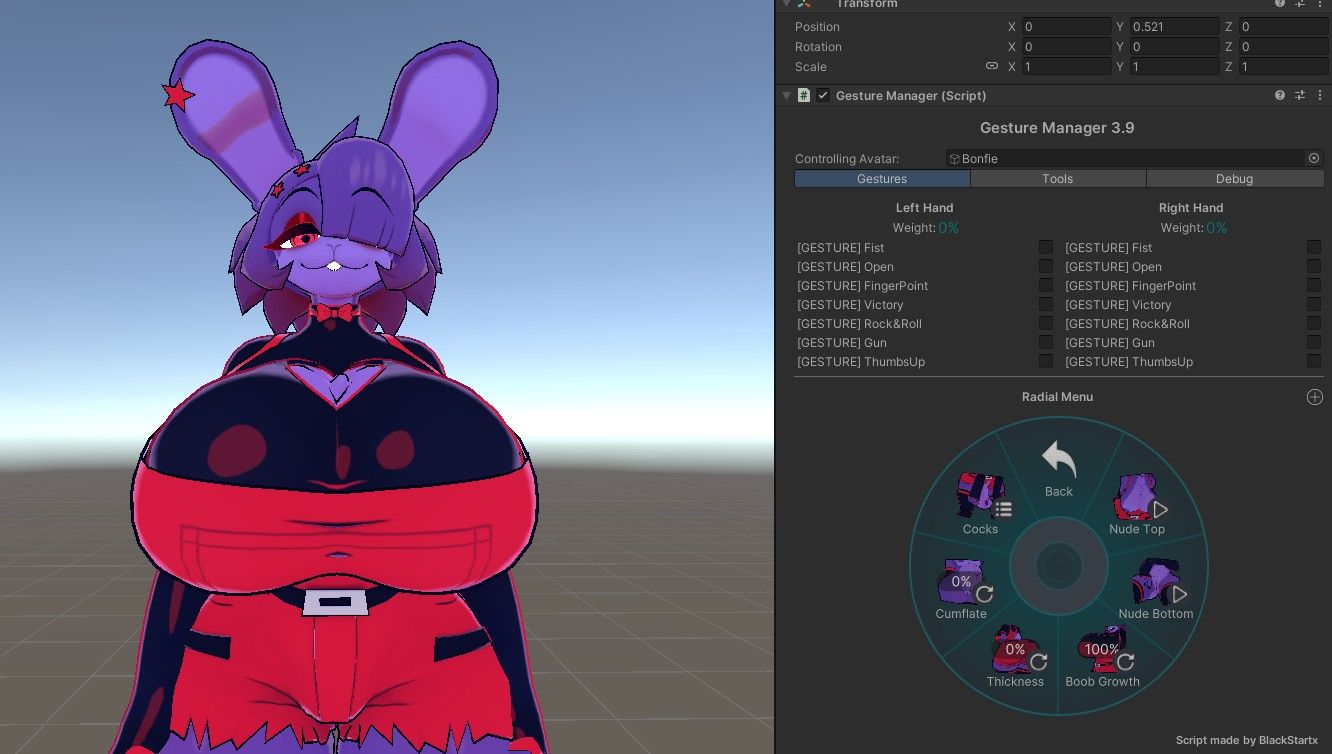Switch to the Debug tab
Screen dimensions: 1332x754
pos(1235,179)
